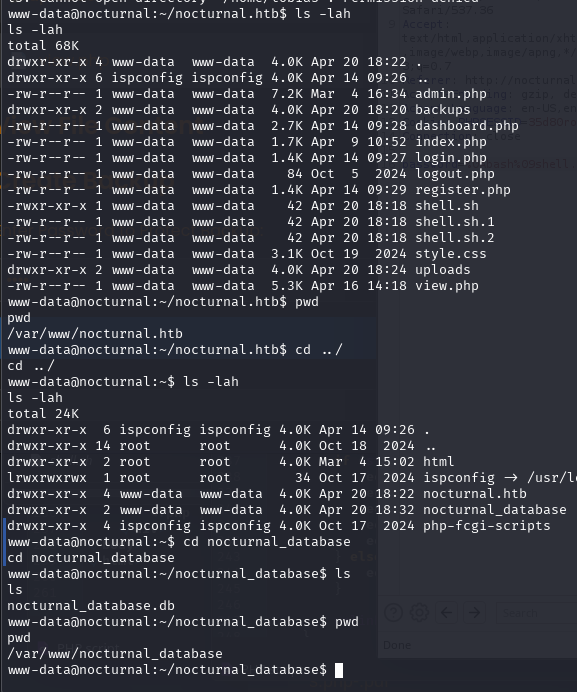Select the /var/www/nocturnal.htb path output
Viewport: 577px width, 692px height.
click(95, 334)
